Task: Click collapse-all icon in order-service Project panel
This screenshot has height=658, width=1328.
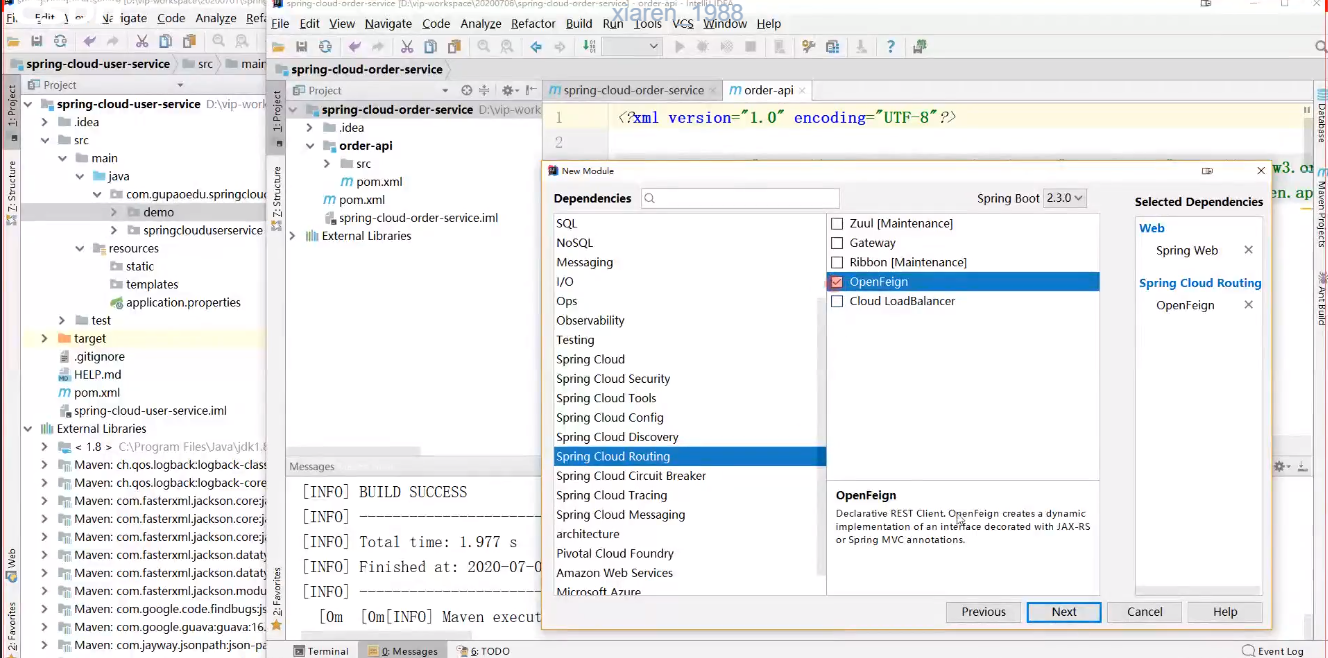Action: (484, 90)
